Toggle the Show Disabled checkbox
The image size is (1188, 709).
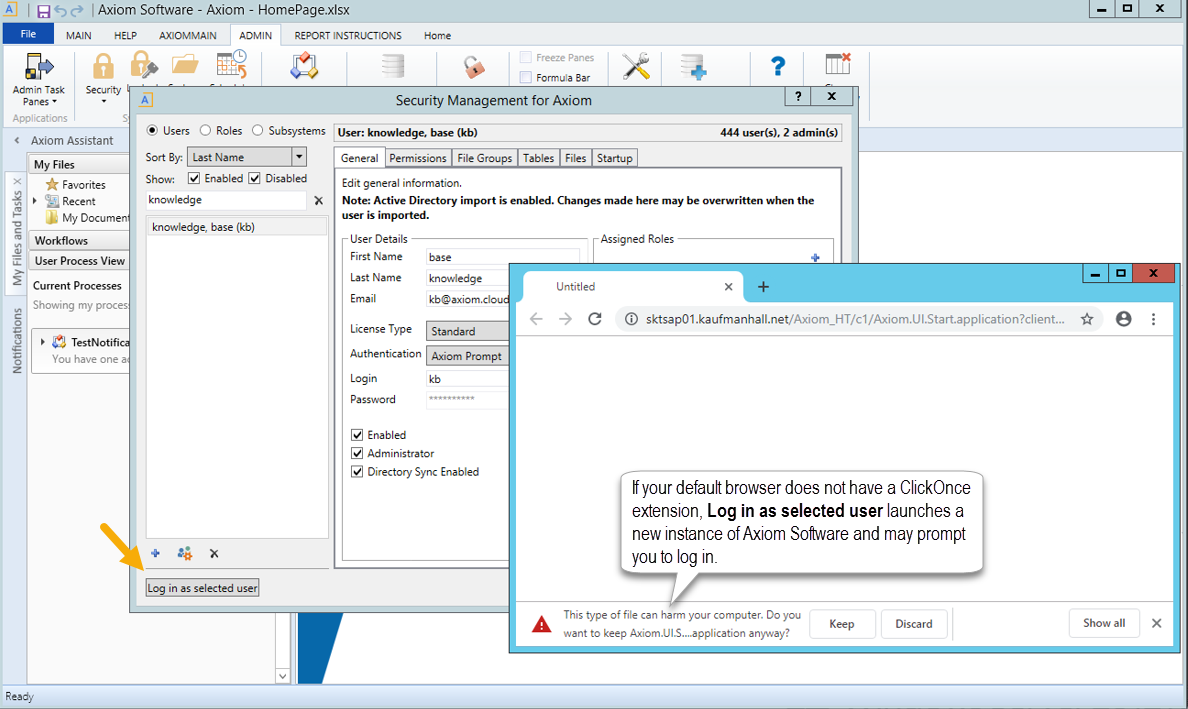pos(255,178)
